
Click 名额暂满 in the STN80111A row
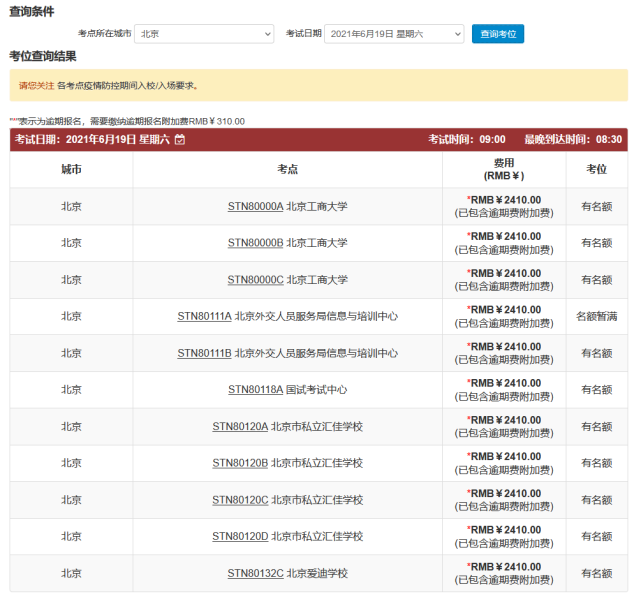point(597,316)
